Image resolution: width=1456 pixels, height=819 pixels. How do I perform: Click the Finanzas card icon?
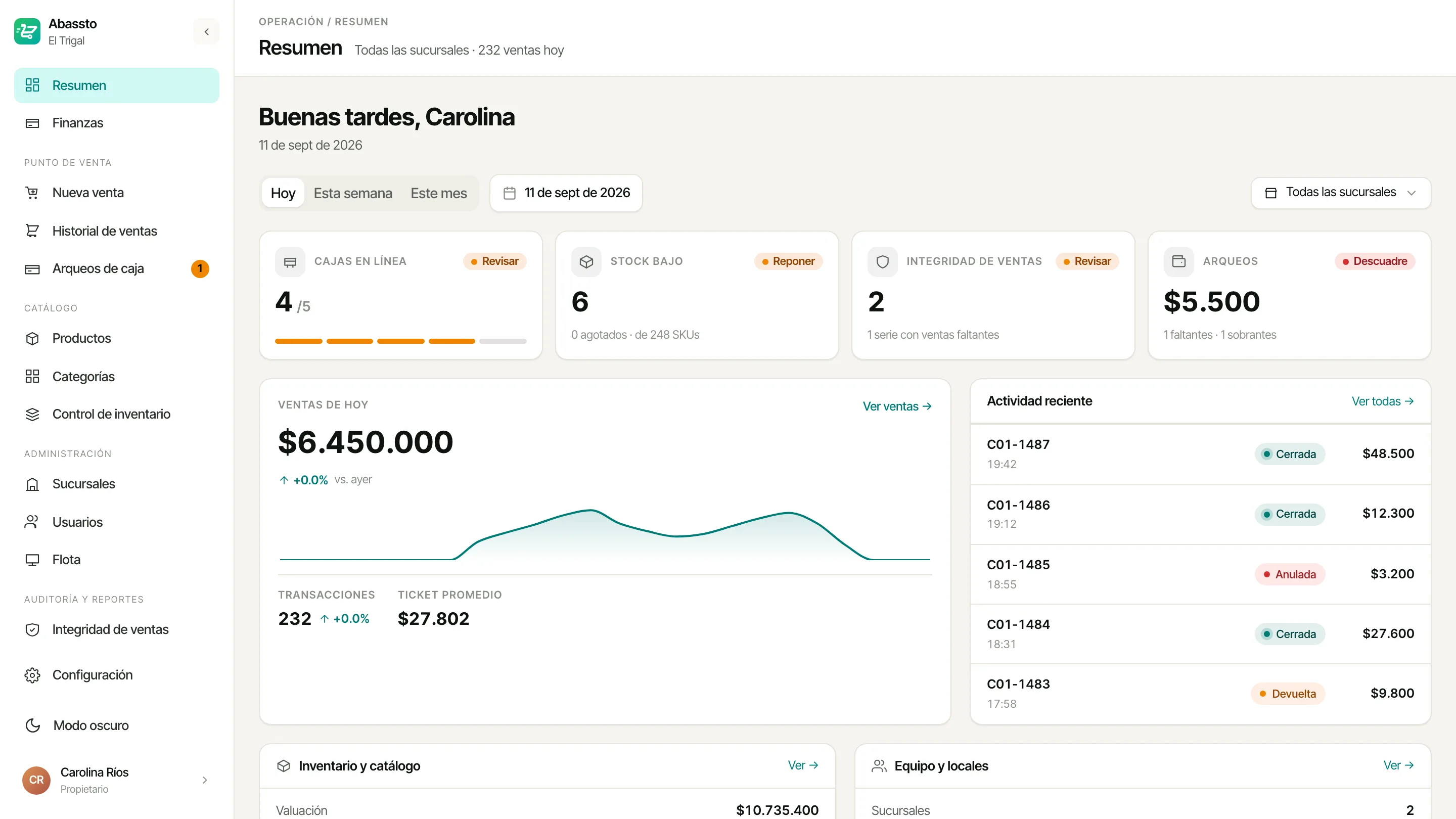coord(32,123)
